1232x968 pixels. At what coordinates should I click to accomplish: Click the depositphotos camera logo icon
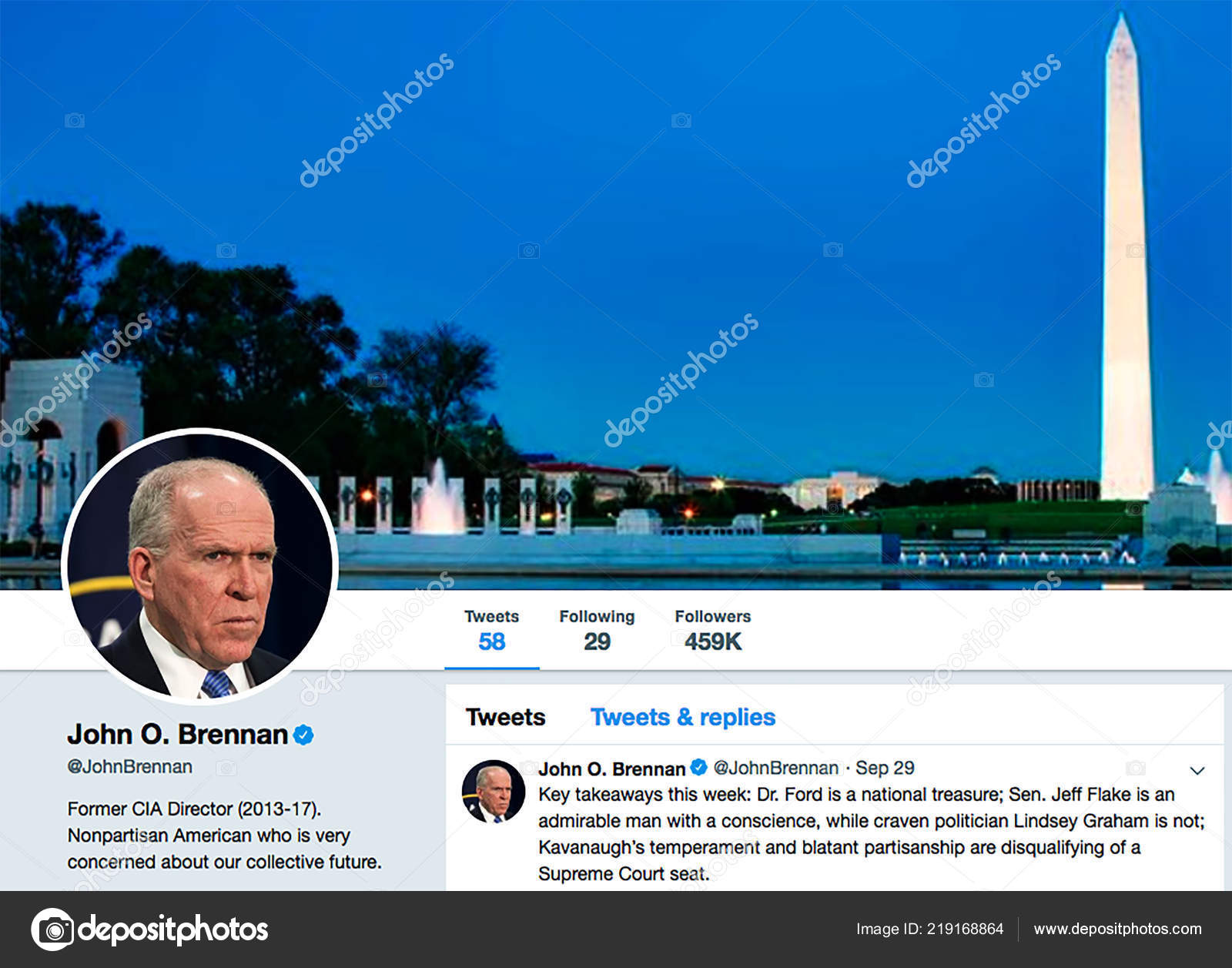pyautogui.click(x=52, y=929)
